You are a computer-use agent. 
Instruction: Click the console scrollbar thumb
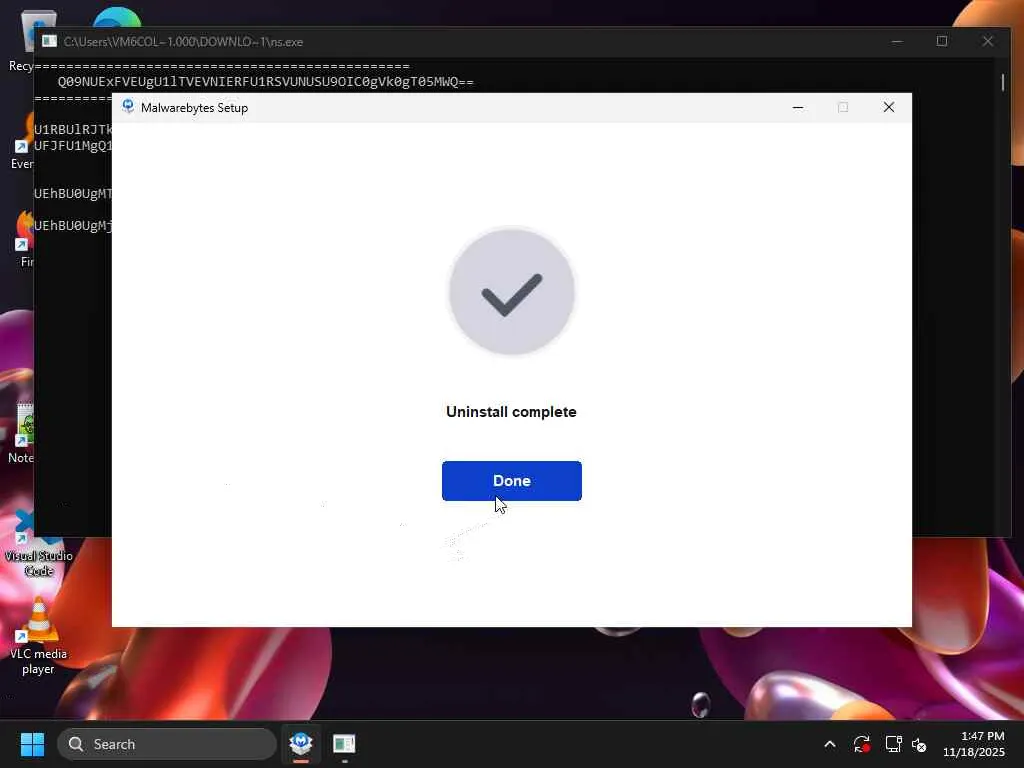point(1003,82)
